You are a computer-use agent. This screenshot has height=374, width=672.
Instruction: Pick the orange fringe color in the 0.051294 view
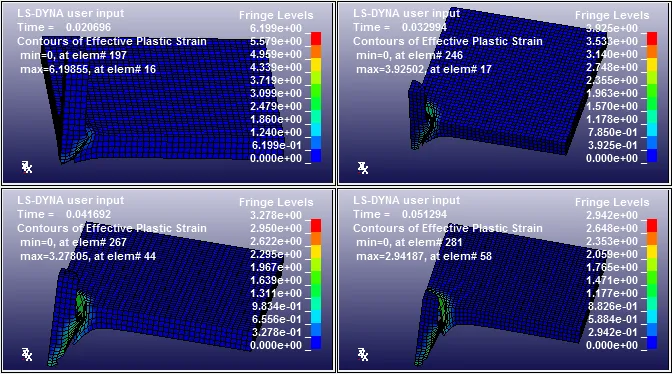pyautogui.click(x=652, y=239)
